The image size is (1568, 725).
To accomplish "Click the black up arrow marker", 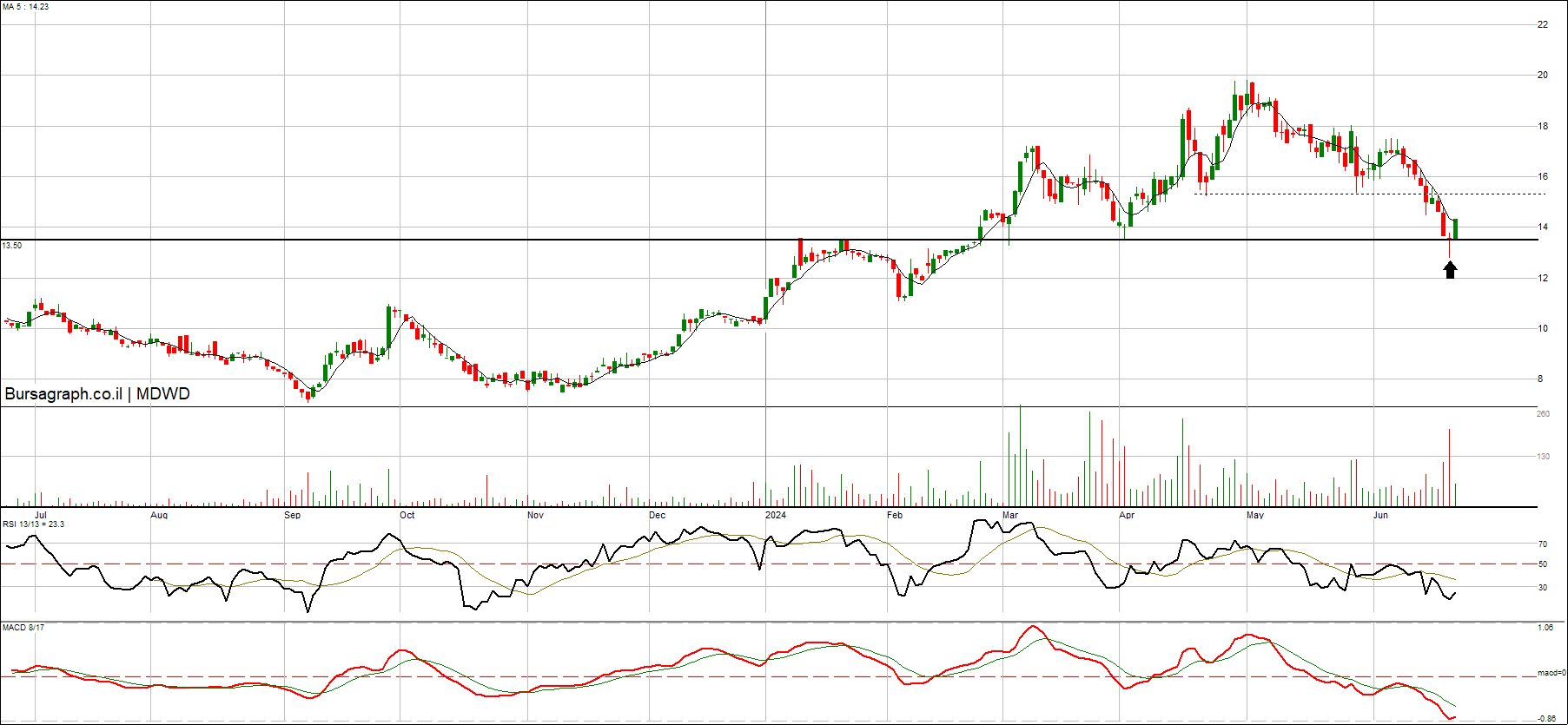I will tap(1450, 270).
